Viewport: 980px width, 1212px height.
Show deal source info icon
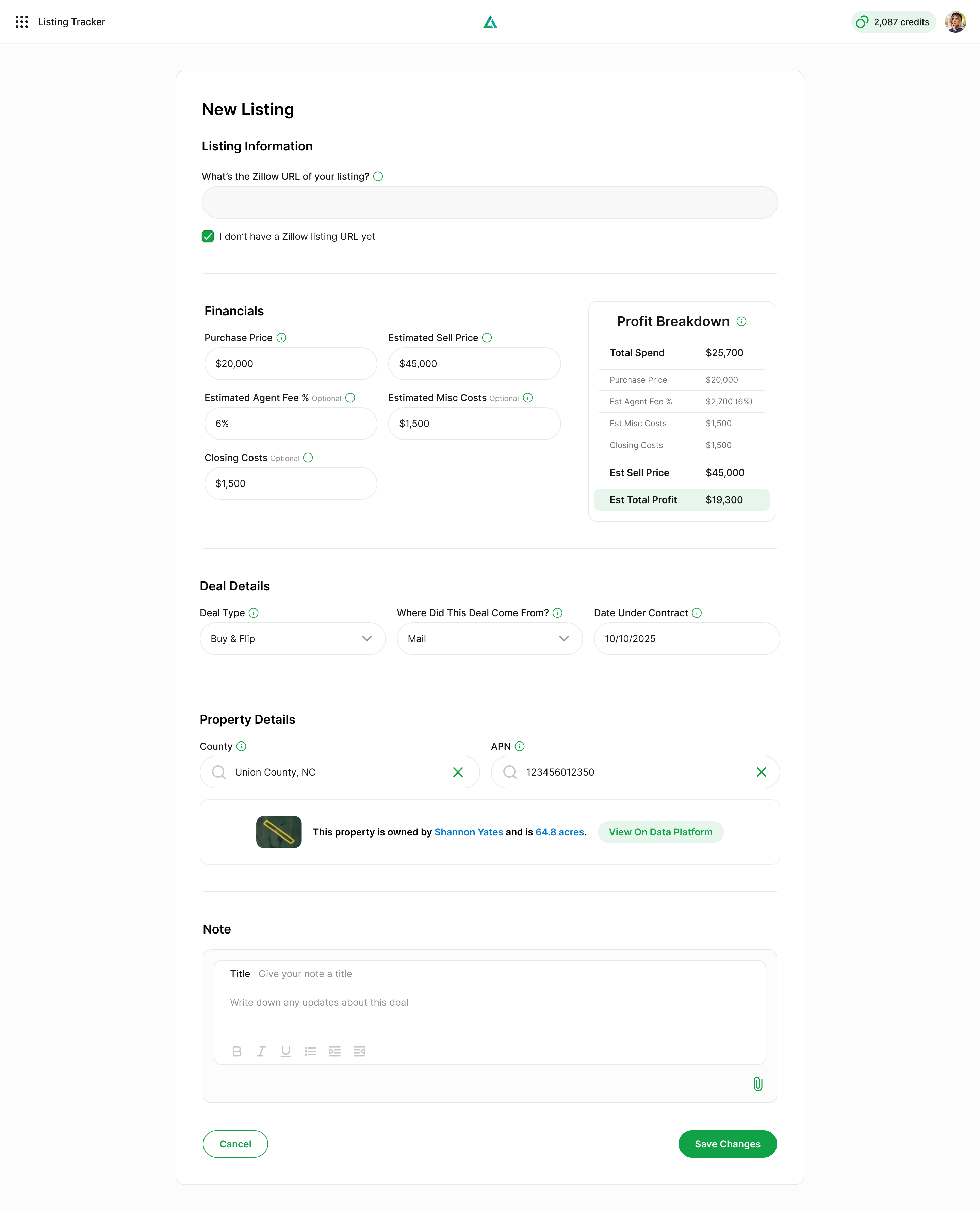tap(558, 613)
